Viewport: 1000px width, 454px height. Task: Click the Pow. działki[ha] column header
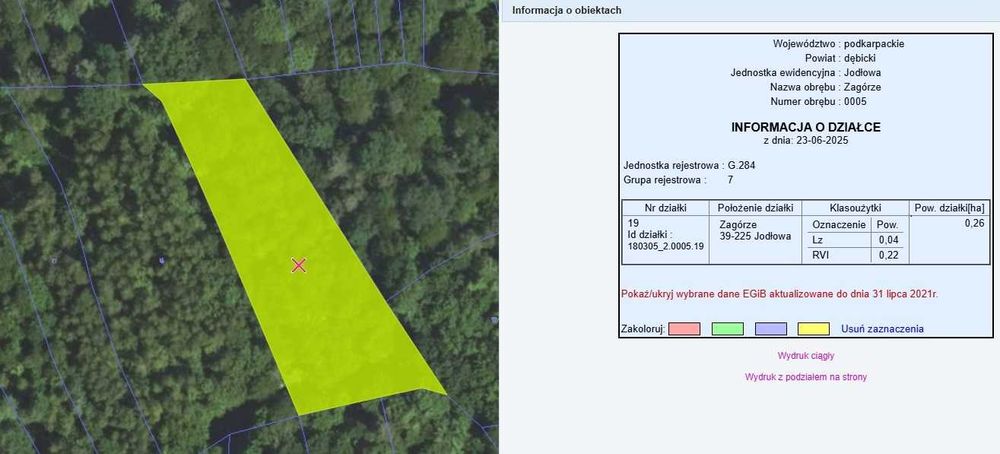pyautogui.click(x=950, y=208)
